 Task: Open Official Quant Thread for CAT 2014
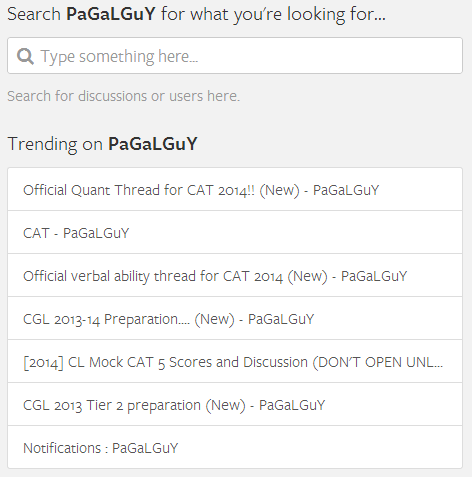pos(235,189)
